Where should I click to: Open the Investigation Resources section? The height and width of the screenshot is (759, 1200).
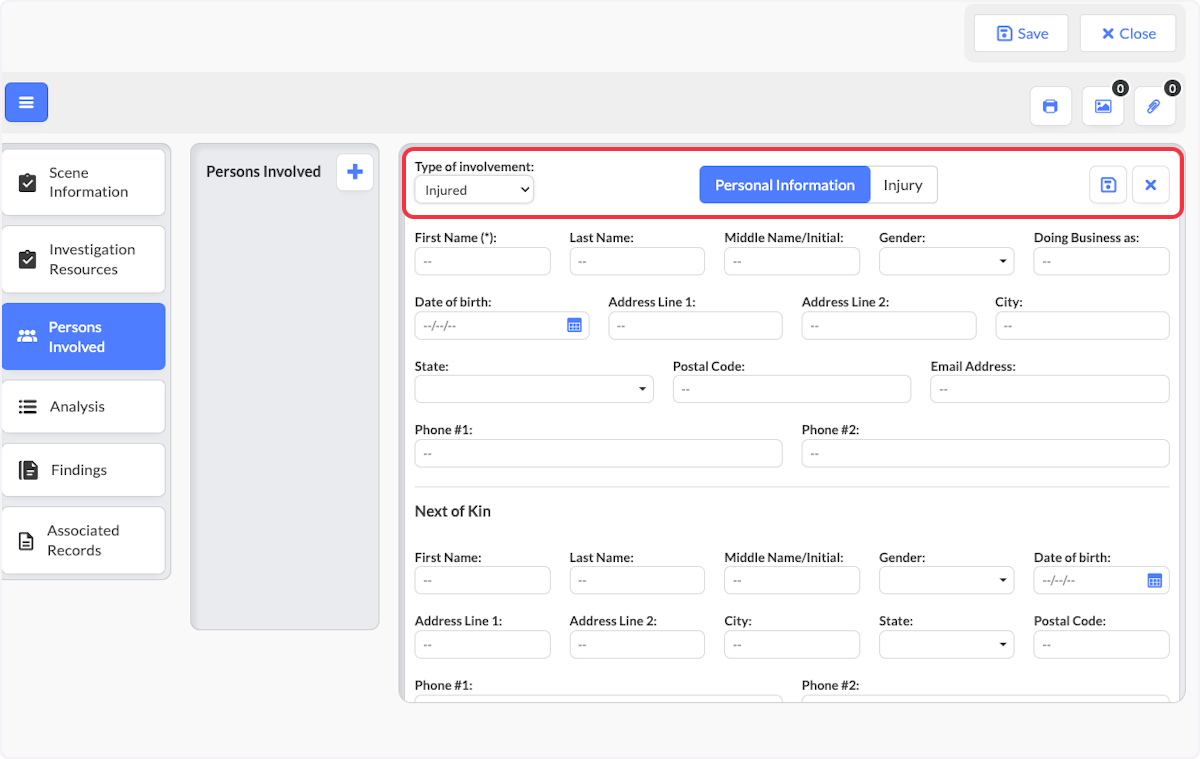(83, 259)
